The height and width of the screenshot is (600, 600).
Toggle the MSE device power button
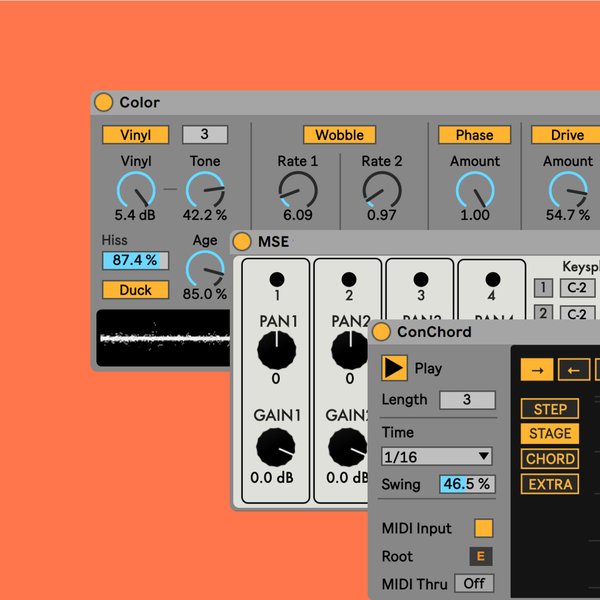click(x=242, y=242)
